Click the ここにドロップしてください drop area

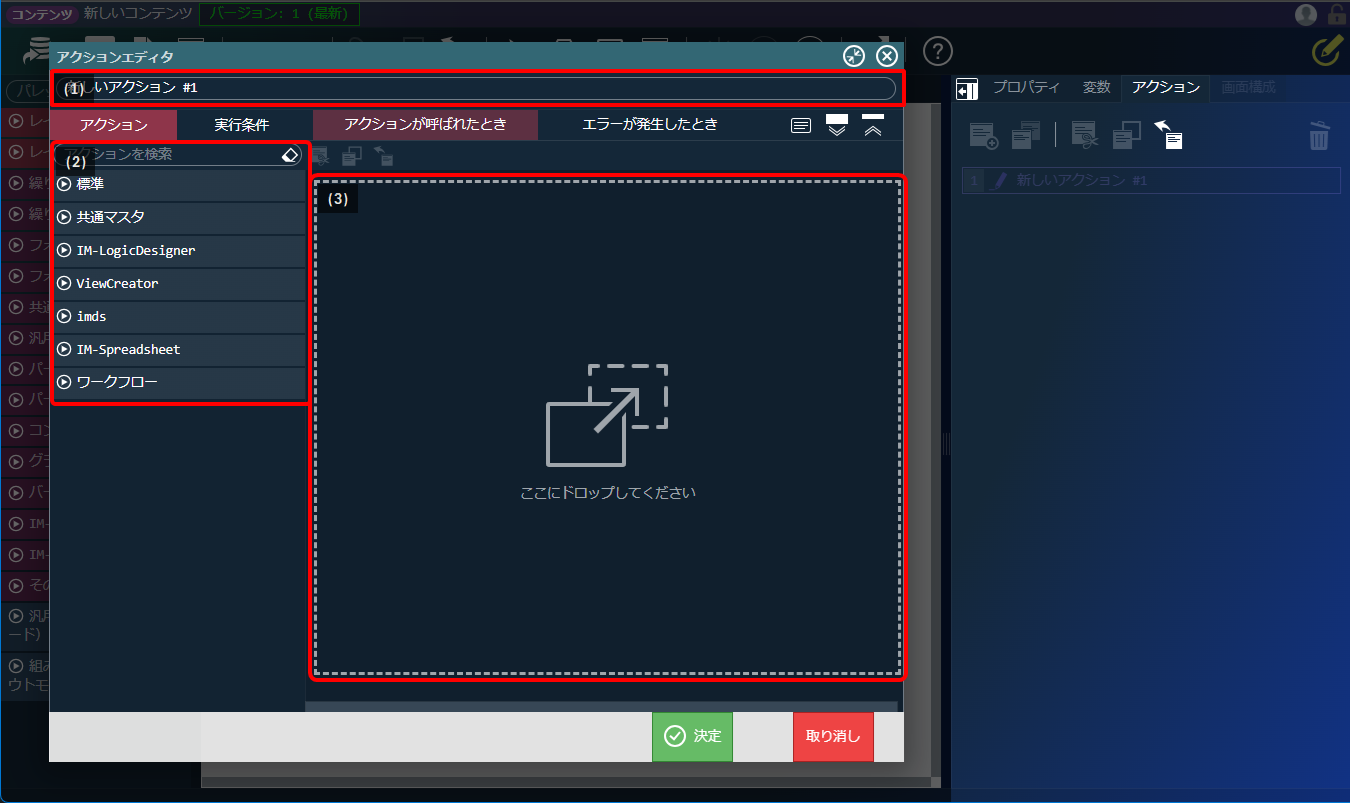(x=608, y=428)
